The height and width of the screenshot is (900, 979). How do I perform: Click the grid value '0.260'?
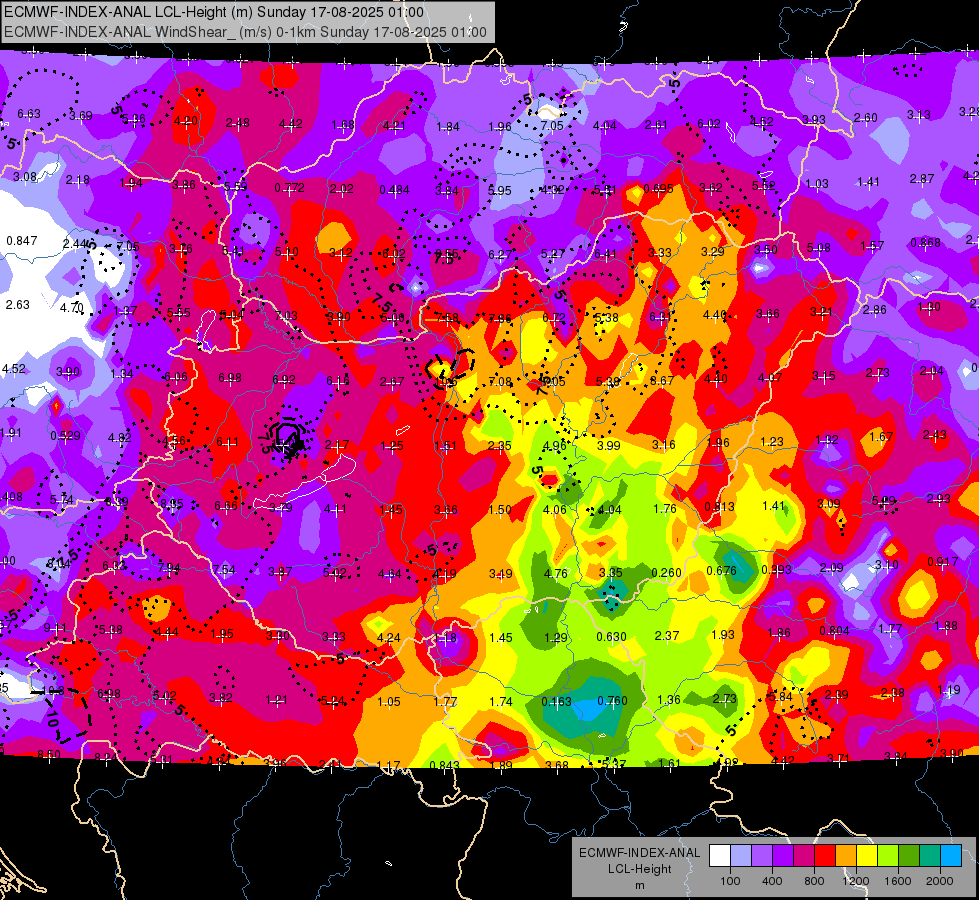point(666,573)
